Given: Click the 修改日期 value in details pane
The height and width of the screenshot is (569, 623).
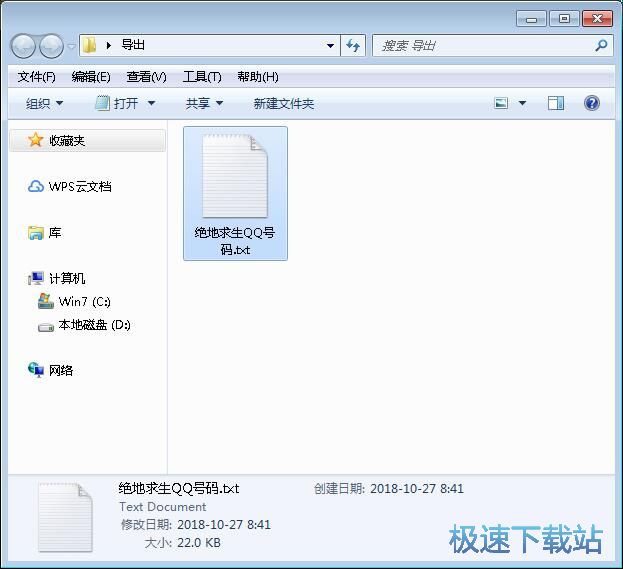Looking at the screenshot, I should tap(224, 525).
